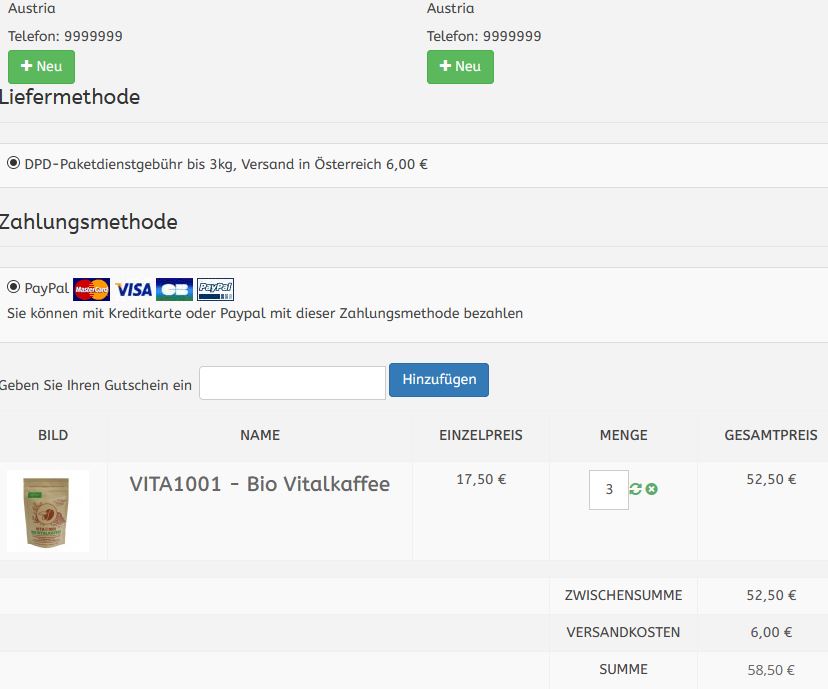
Task: Click the unit price 17,50 €
Action: click(481, 479)
